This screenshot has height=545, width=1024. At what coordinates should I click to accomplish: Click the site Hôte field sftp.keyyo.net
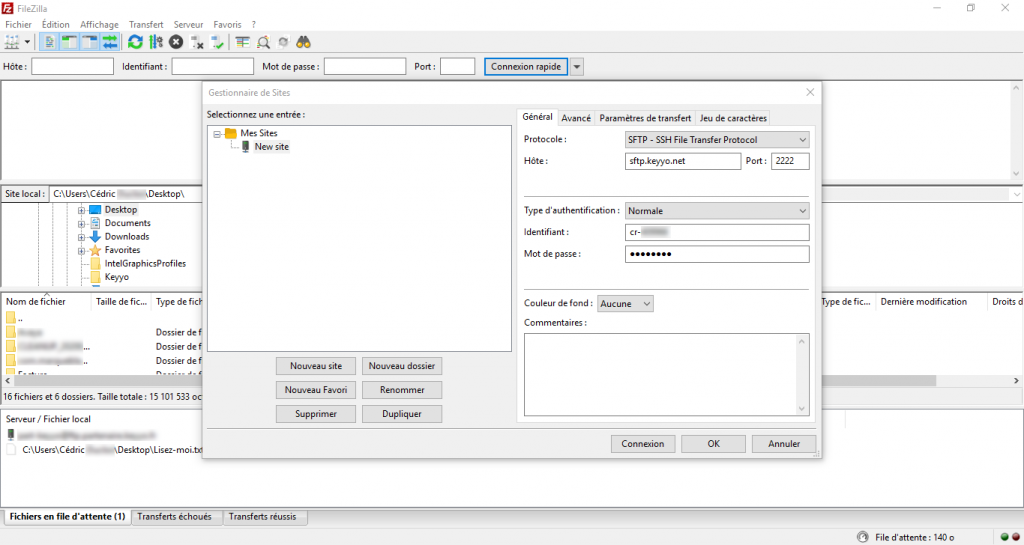click(682, 161)
